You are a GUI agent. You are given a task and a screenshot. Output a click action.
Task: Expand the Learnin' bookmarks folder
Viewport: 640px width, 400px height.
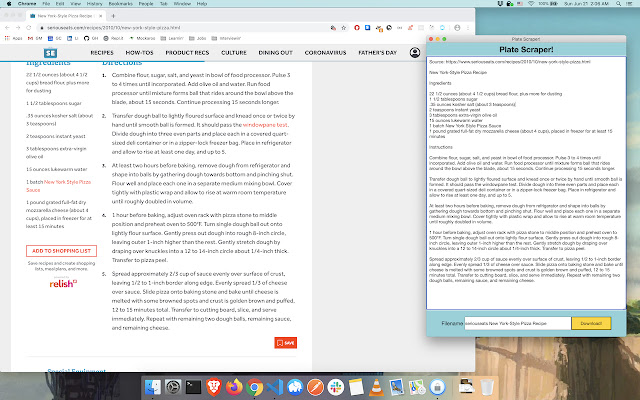click(172, 38)
